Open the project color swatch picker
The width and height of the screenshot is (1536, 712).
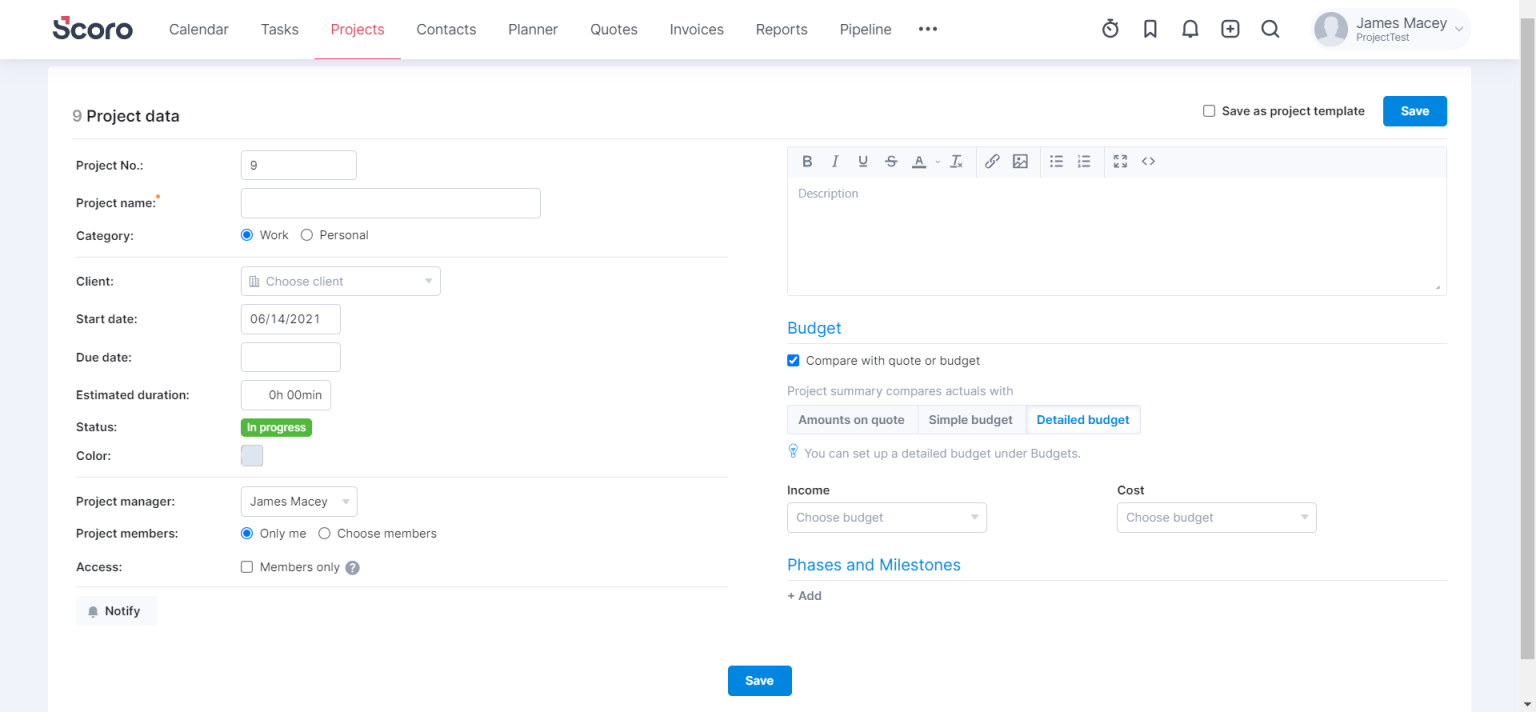click(252, 455)
